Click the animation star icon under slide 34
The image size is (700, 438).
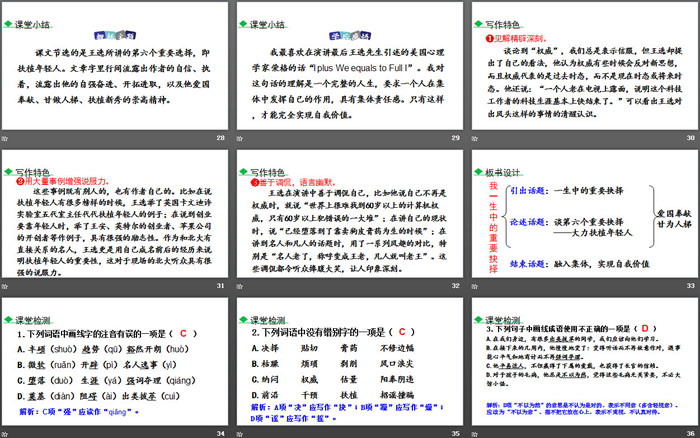coord(5,434)
